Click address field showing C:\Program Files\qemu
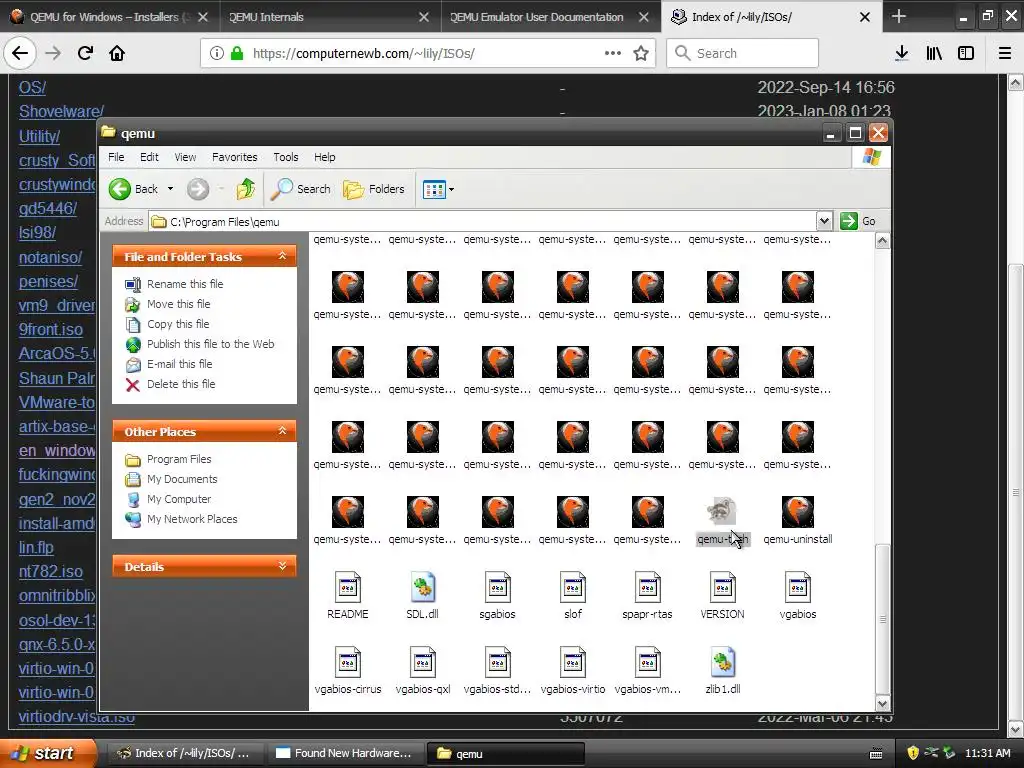This screenshot has width=1024, height=768. pyautogui.click(x=483, y=221)
